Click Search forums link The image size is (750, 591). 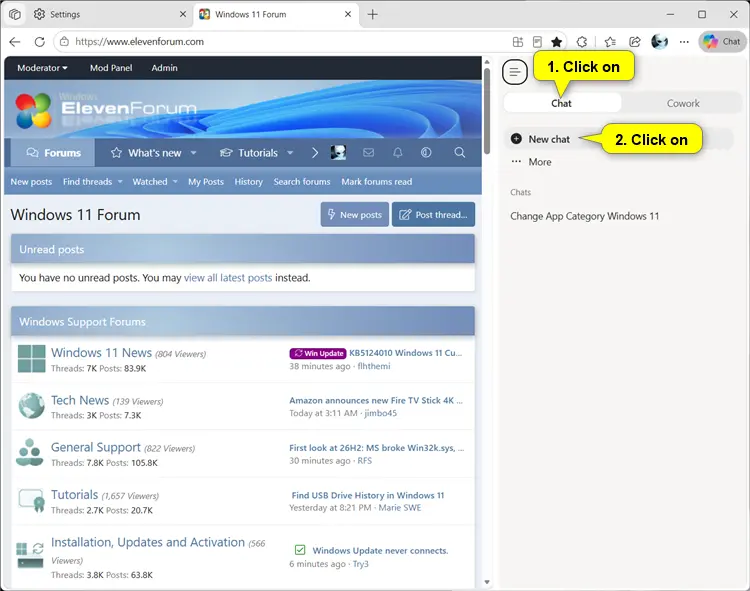coord(302,182)
